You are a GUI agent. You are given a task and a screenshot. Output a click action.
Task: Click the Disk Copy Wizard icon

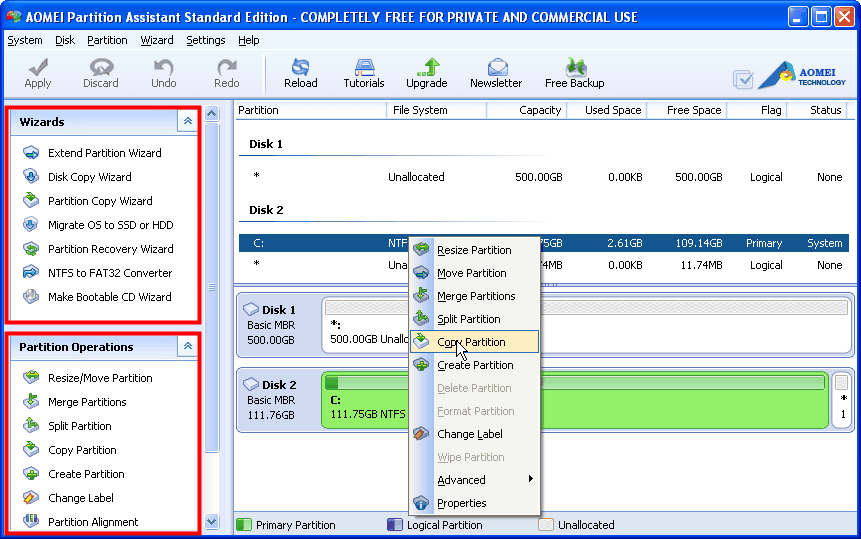pos(31,177)
